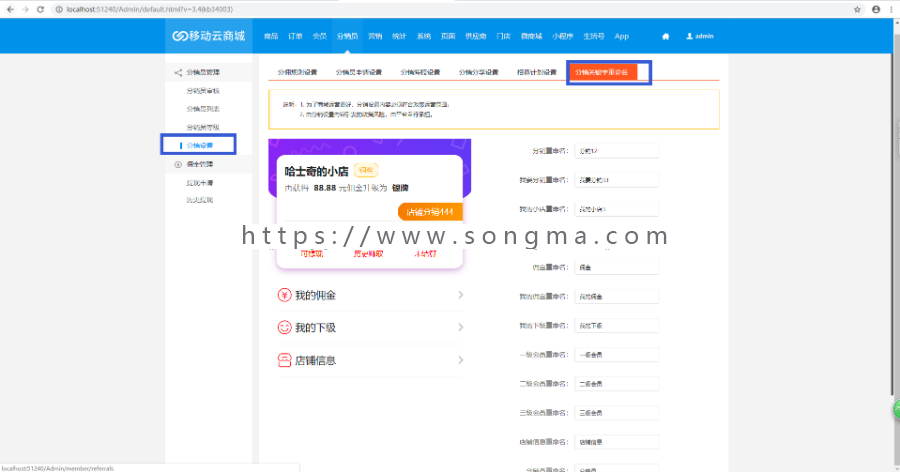Image resolution: width=900 pixels, height=472 pixels.
Task: Open the 统计 top menu
Action: pyautogui.click(x=399, y=36)
